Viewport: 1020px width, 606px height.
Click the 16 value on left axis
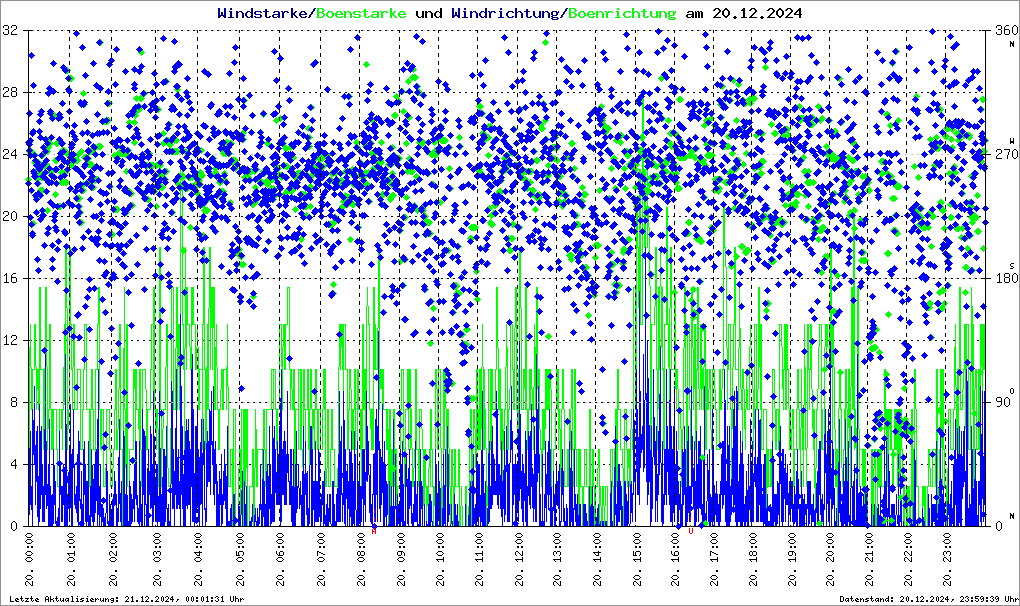[x=10, y=279]
